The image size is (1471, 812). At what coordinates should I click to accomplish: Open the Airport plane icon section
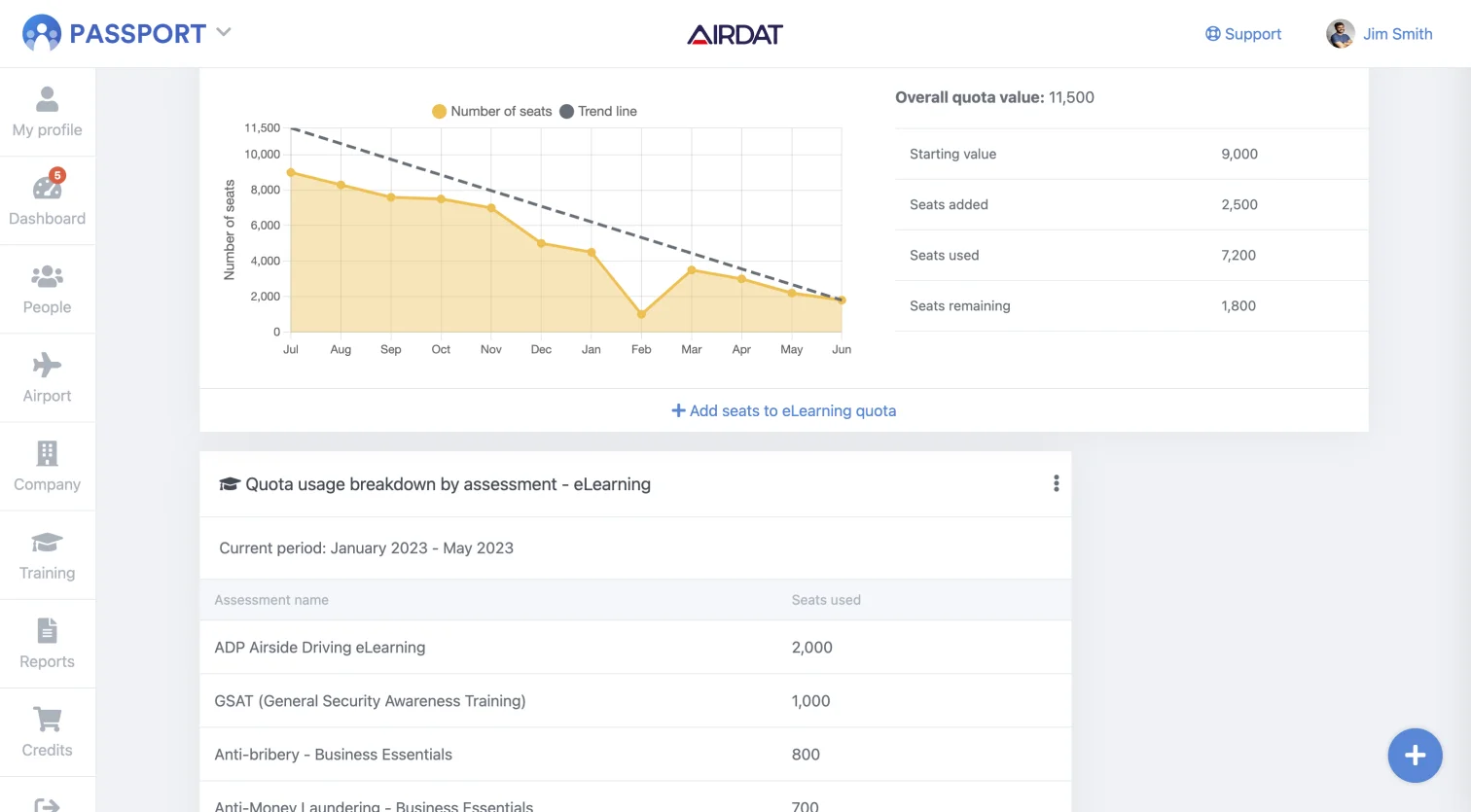pyautogui.click(x=47, y=377)
